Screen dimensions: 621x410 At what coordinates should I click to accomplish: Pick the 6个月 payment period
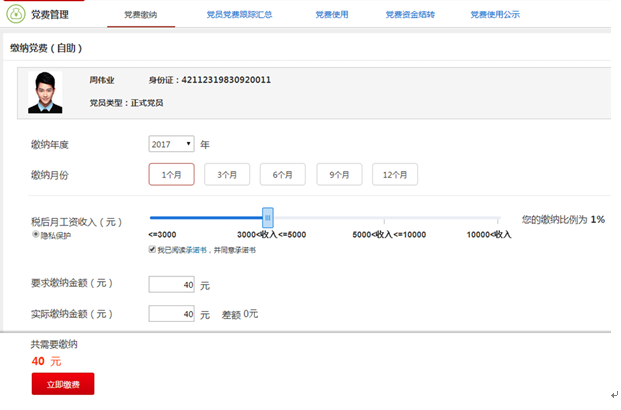click(283, 174)
